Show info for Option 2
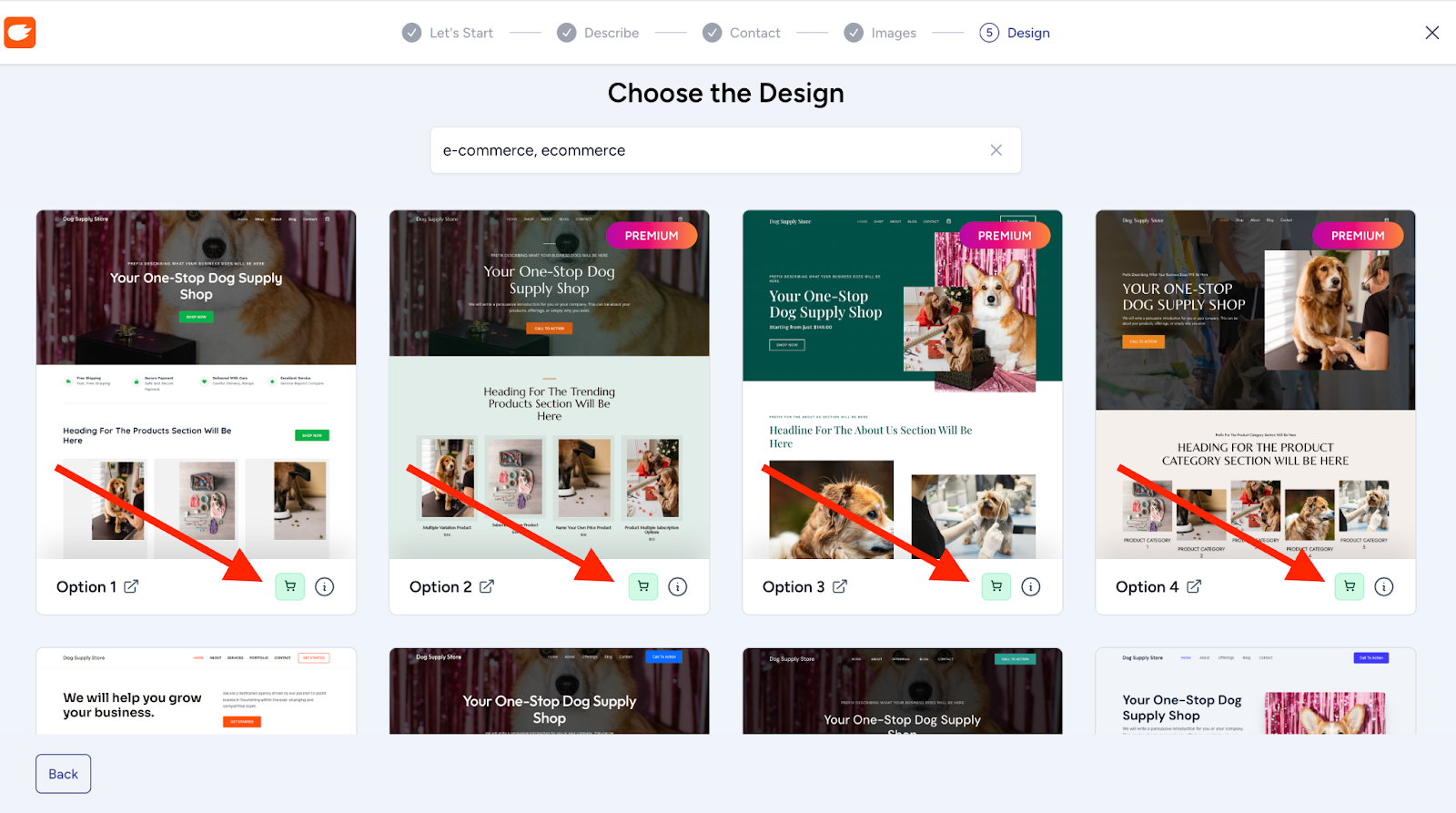The width and height of the screenshot is (1456, 813). click(678, 587)
